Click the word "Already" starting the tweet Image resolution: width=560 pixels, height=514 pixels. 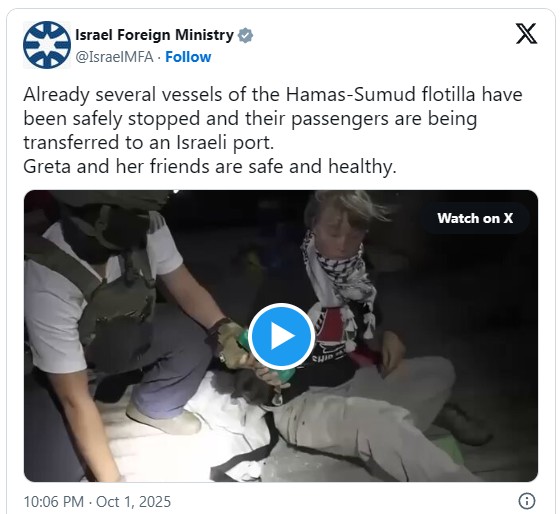[x=56, y=95]
